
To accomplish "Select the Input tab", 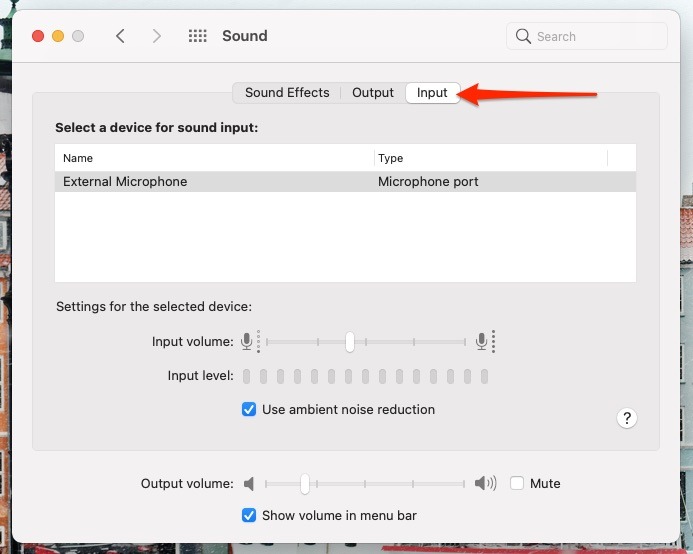I will click(x=432, y=93).
